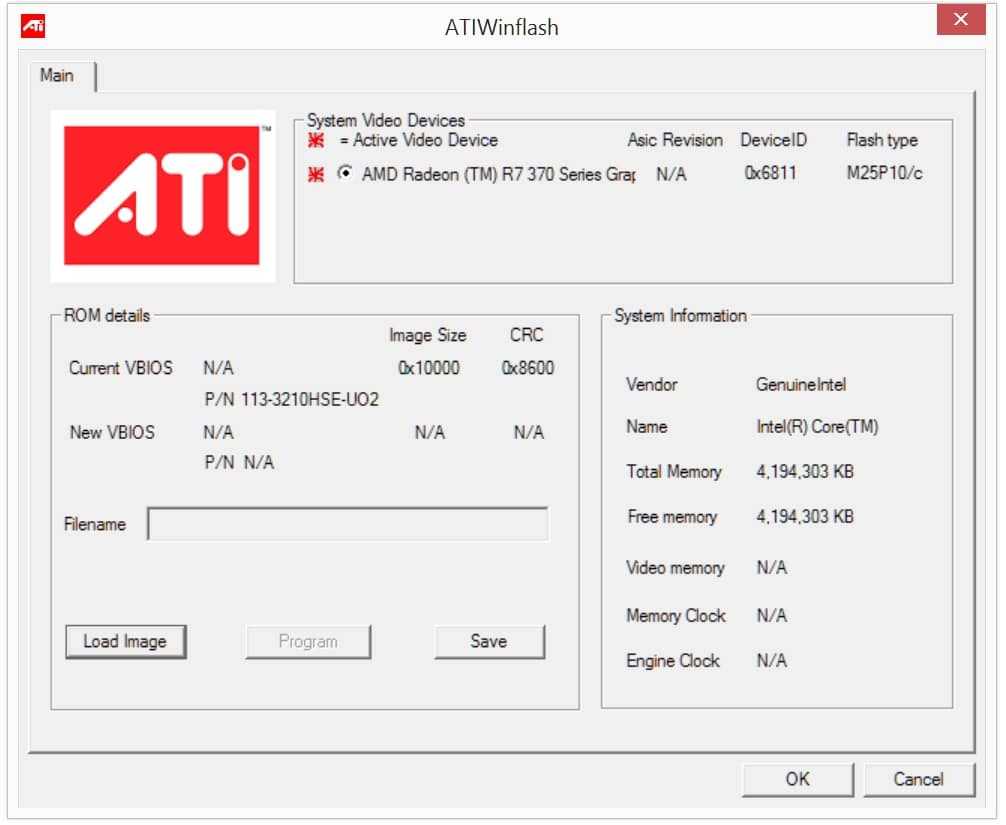Click the Video memory label
Image resolution: width=1006 pixels, height=825 pixels.
coord(675,568)
